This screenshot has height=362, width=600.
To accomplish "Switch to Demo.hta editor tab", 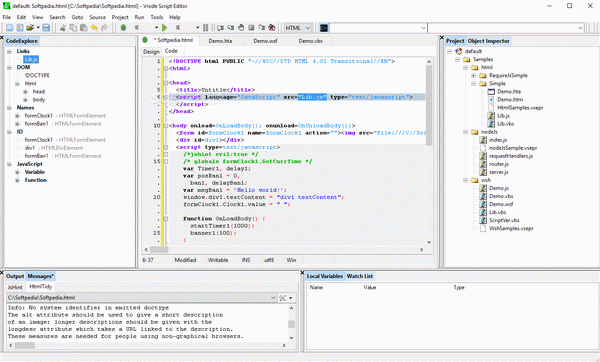I will pos(220,41).
